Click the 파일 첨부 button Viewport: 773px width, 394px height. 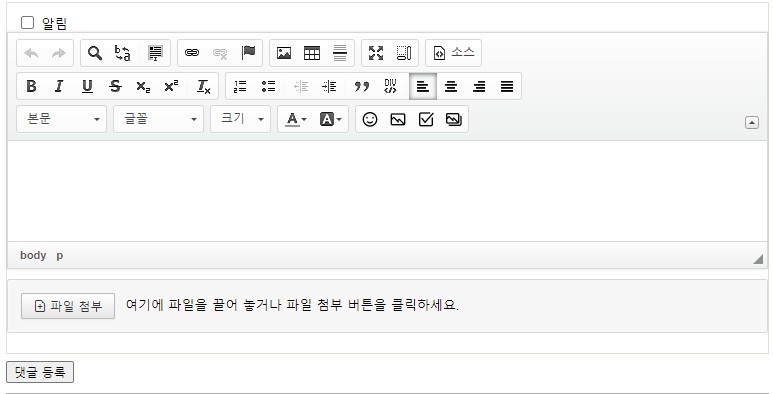[68, 306]
